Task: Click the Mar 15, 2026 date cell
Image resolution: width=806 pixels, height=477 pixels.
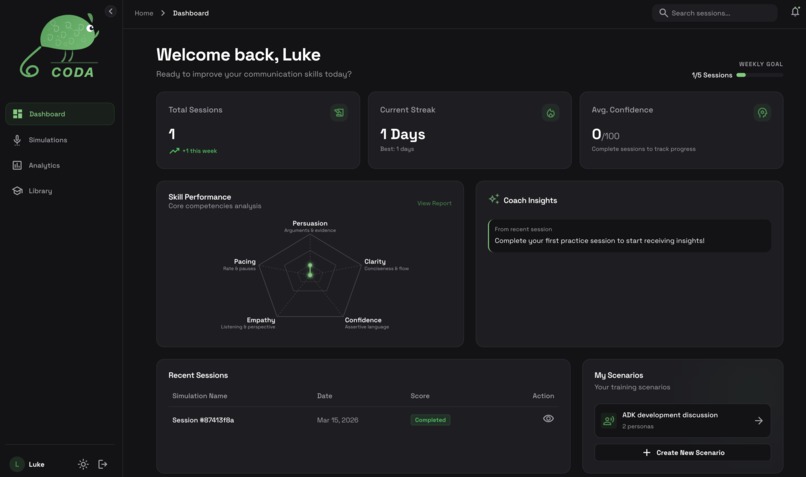Action: pyautogui.click(x=337, y=420)
